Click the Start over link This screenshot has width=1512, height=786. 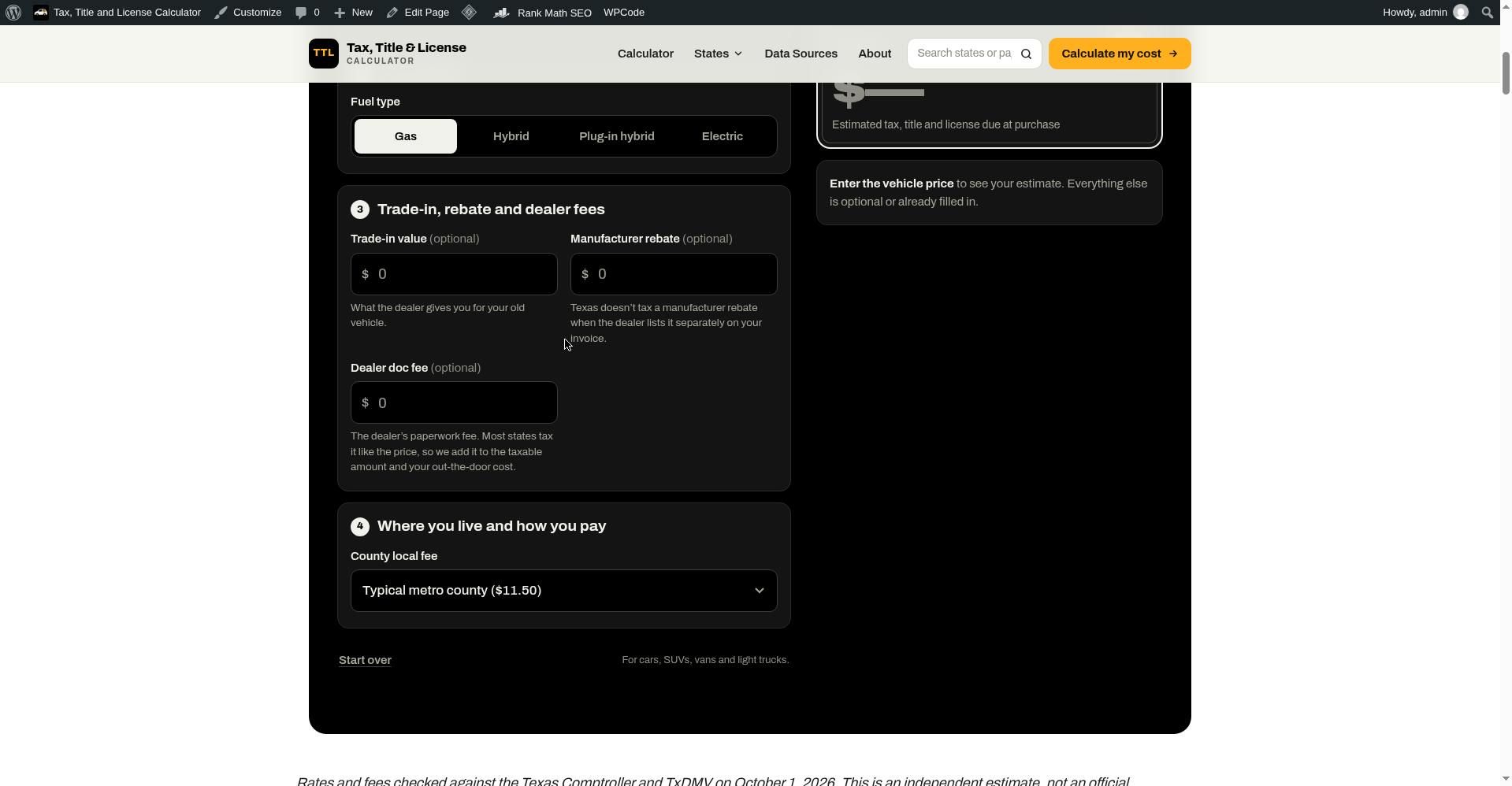coord(365,660)
